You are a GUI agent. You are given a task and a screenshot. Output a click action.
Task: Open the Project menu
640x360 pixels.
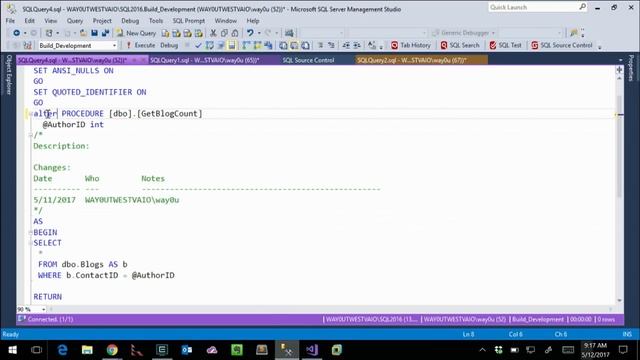point(102,20)
